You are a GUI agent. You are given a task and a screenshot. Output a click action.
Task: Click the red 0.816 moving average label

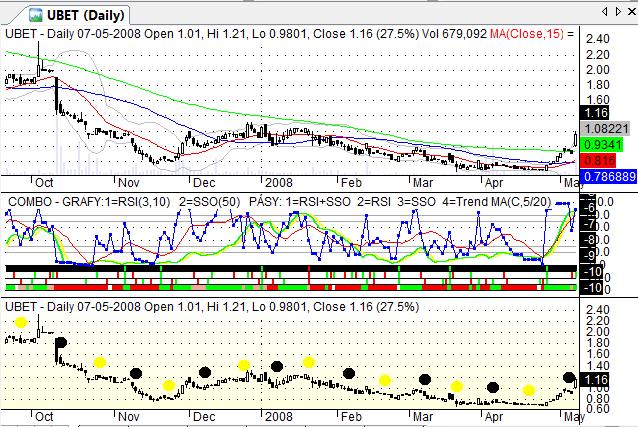598,160
